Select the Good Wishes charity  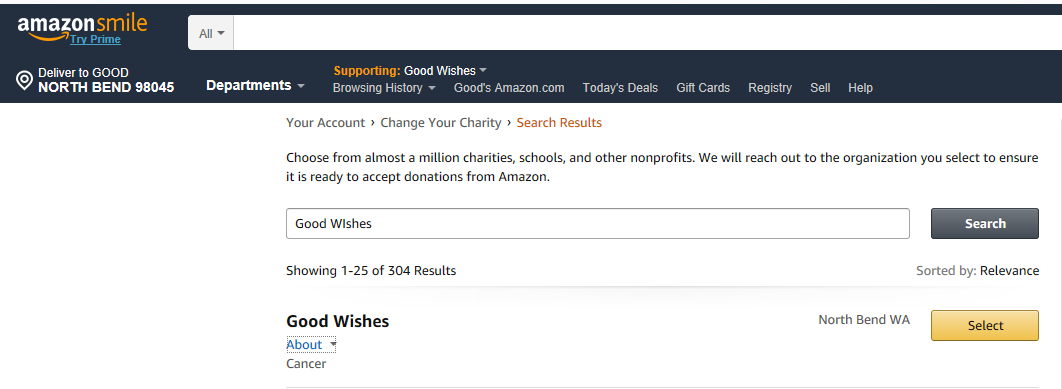(x=985, y=325)
